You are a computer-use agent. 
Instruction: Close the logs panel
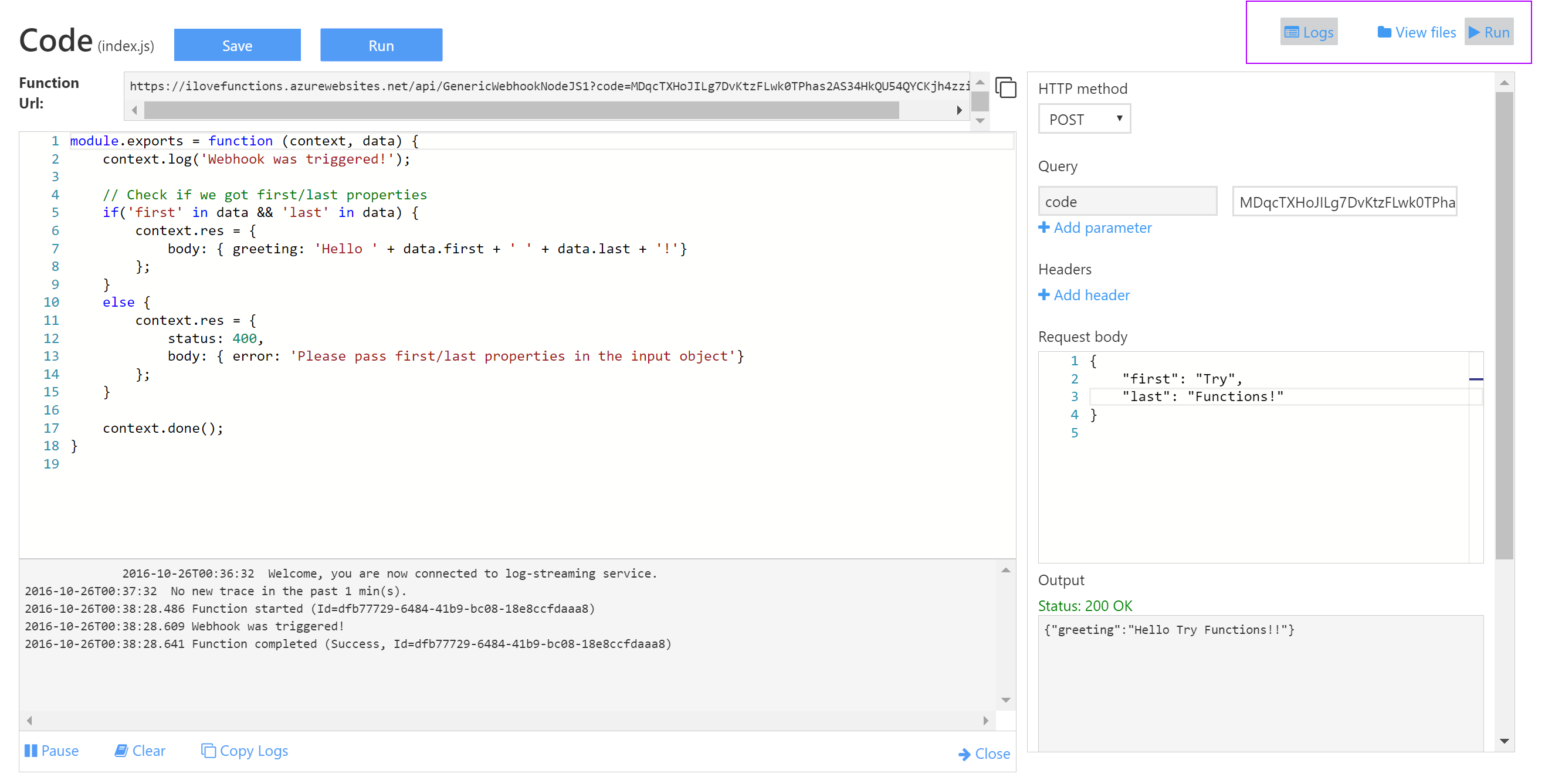[x=984, y=754]
